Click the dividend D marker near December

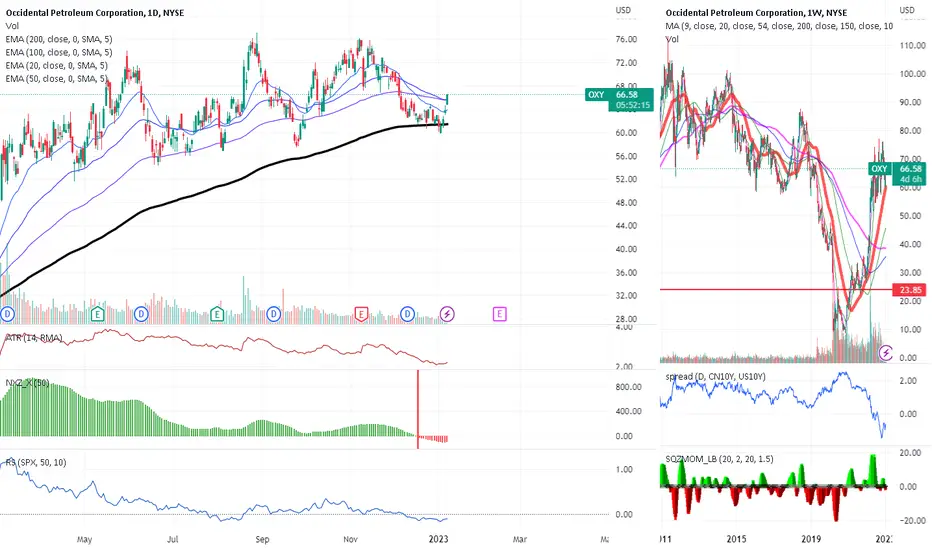[x=407, y=313]
